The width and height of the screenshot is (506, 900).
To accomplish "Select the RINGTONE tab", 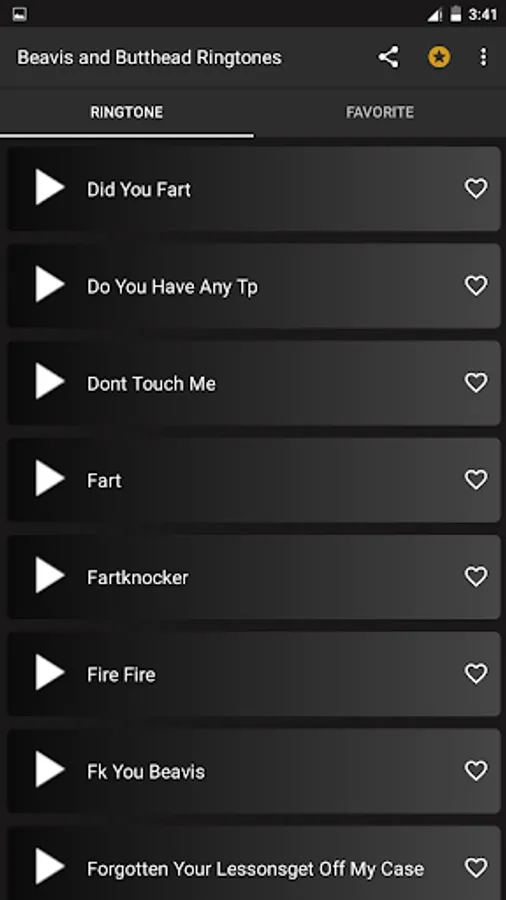I will tap(127, 112).
